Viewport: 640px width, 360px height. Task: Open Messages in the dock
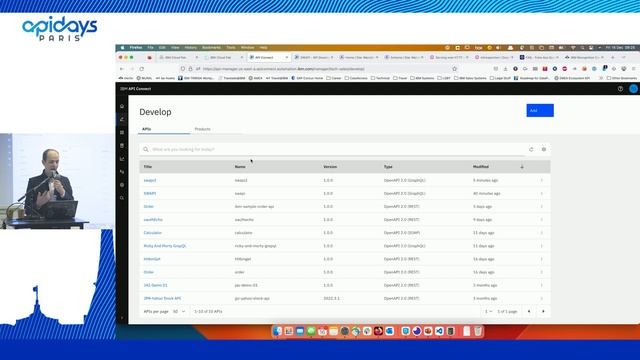[311, 331]
